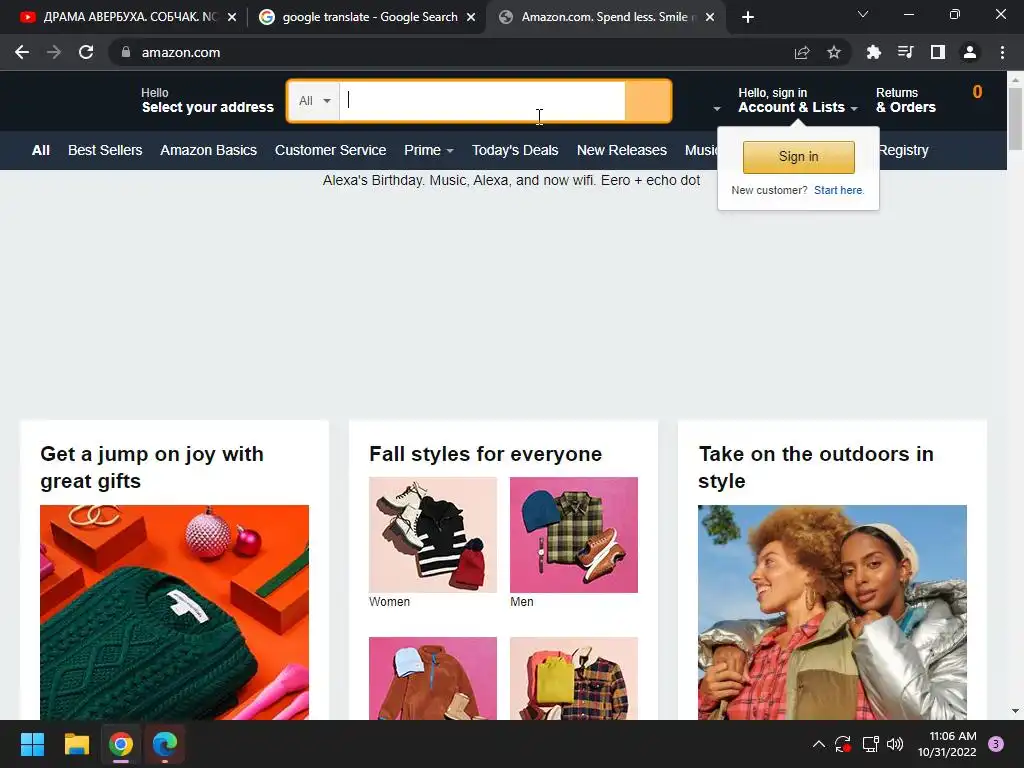Open Customer Service
Screen dimensions: 1024x768
point(330,150)
